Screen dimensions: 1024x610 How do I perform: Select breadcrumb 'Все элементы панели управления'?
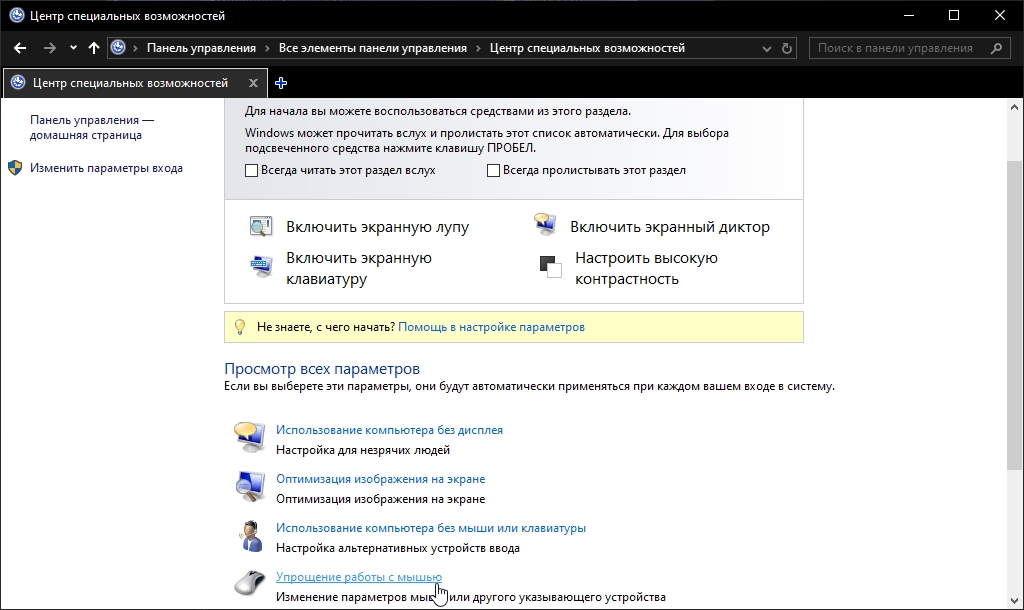373,48
